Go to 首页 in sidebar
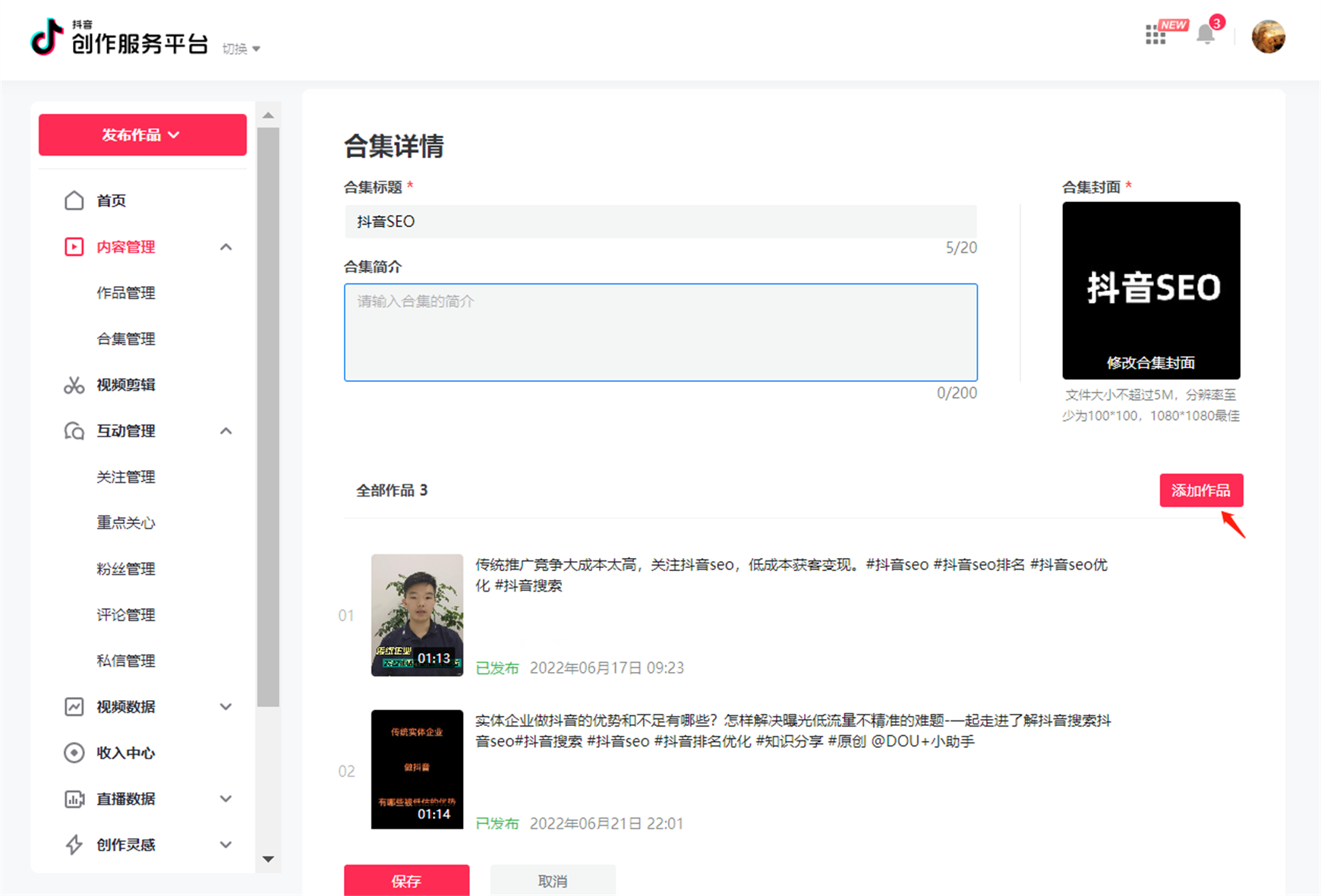Screen dimensions: 1321x896 (112, 200)
